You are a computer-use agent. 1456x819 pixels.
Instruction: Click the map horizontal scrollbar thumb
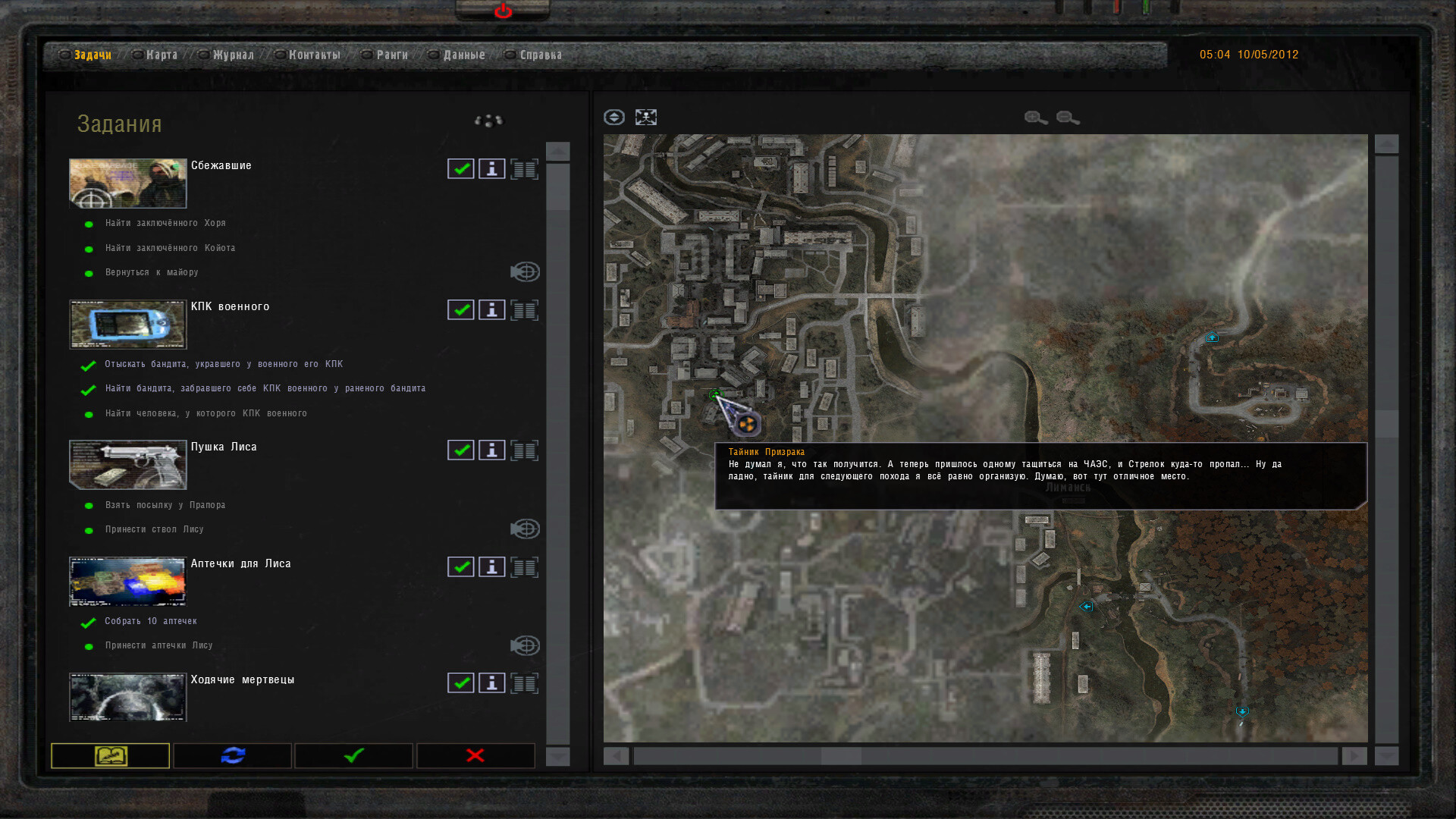point(842,756)
